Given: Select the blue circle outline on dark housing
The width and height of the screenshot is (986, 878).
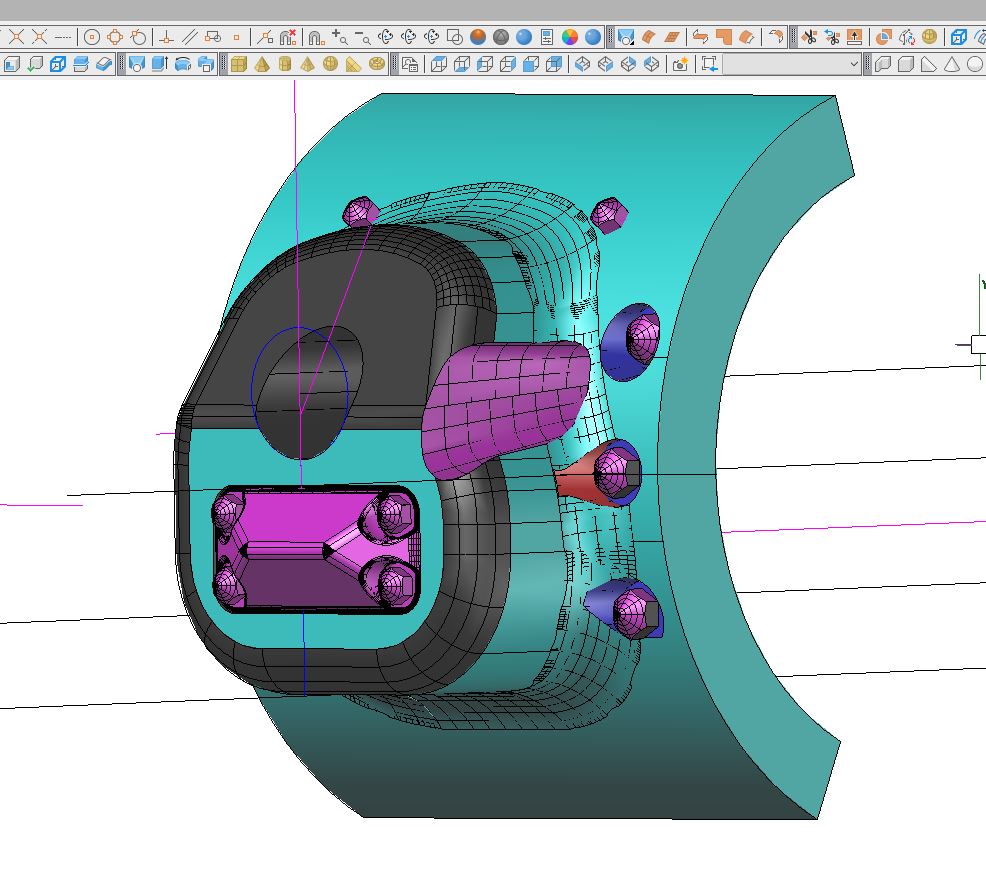Looking at the screenshot, I should [299, 392].
